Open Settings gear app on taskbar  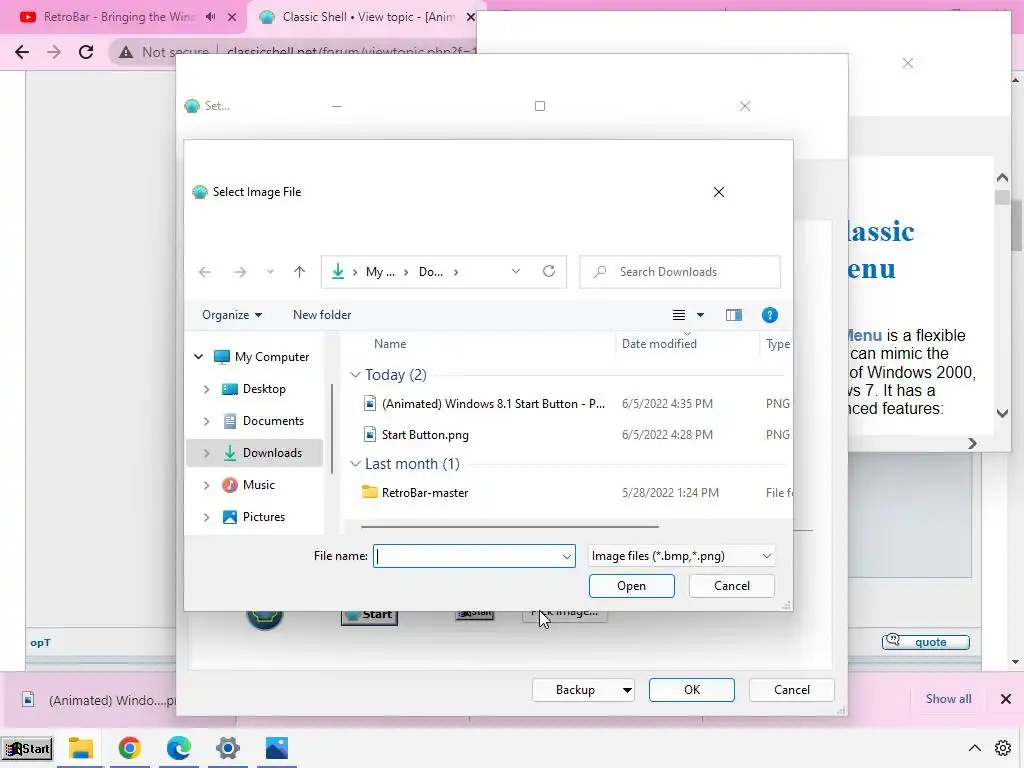coord(227,748)
